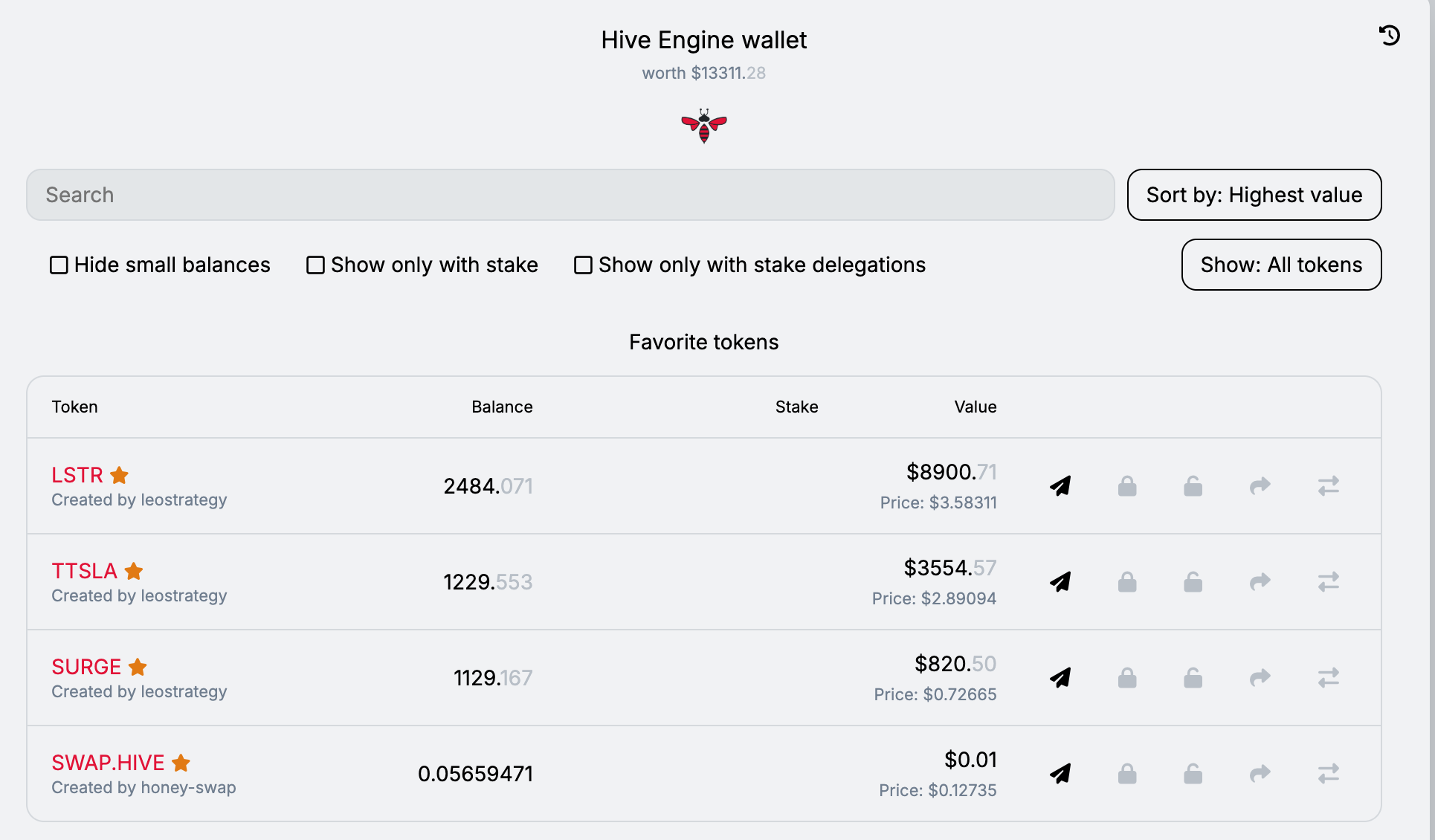Open the wallet history clock icon
The image size is (1435, 840).
1389,36
